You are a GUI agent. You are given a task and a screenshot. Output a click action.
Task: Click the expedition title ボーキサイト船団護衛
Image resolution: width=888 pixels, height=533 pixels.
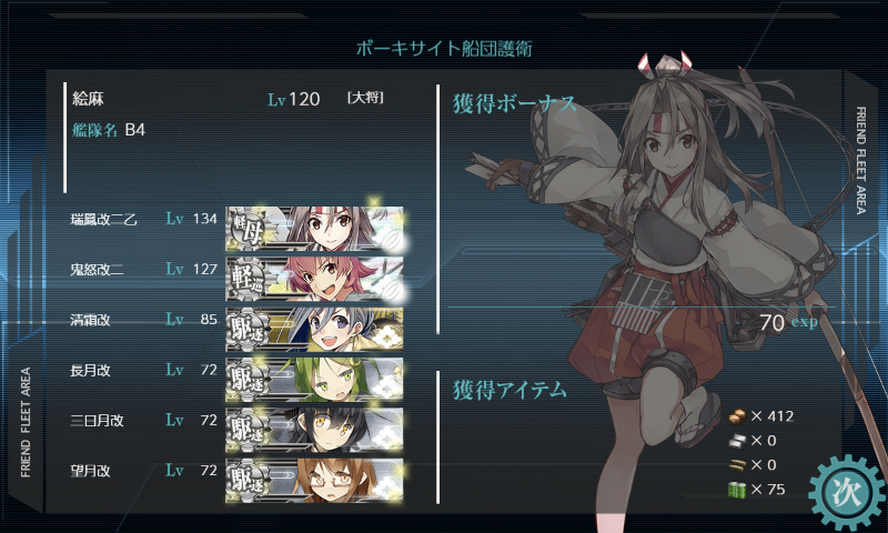(444, 48)
